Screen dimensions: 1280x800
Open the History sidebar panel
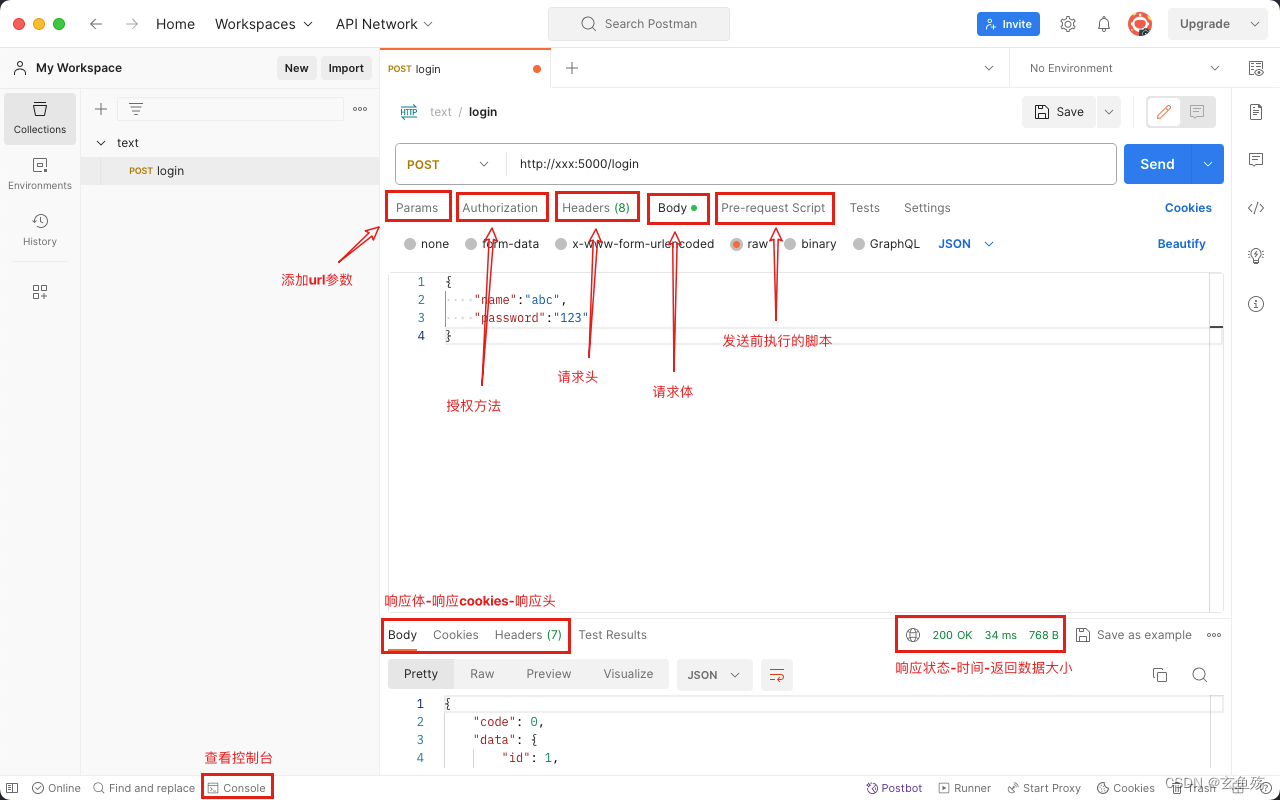40,230
